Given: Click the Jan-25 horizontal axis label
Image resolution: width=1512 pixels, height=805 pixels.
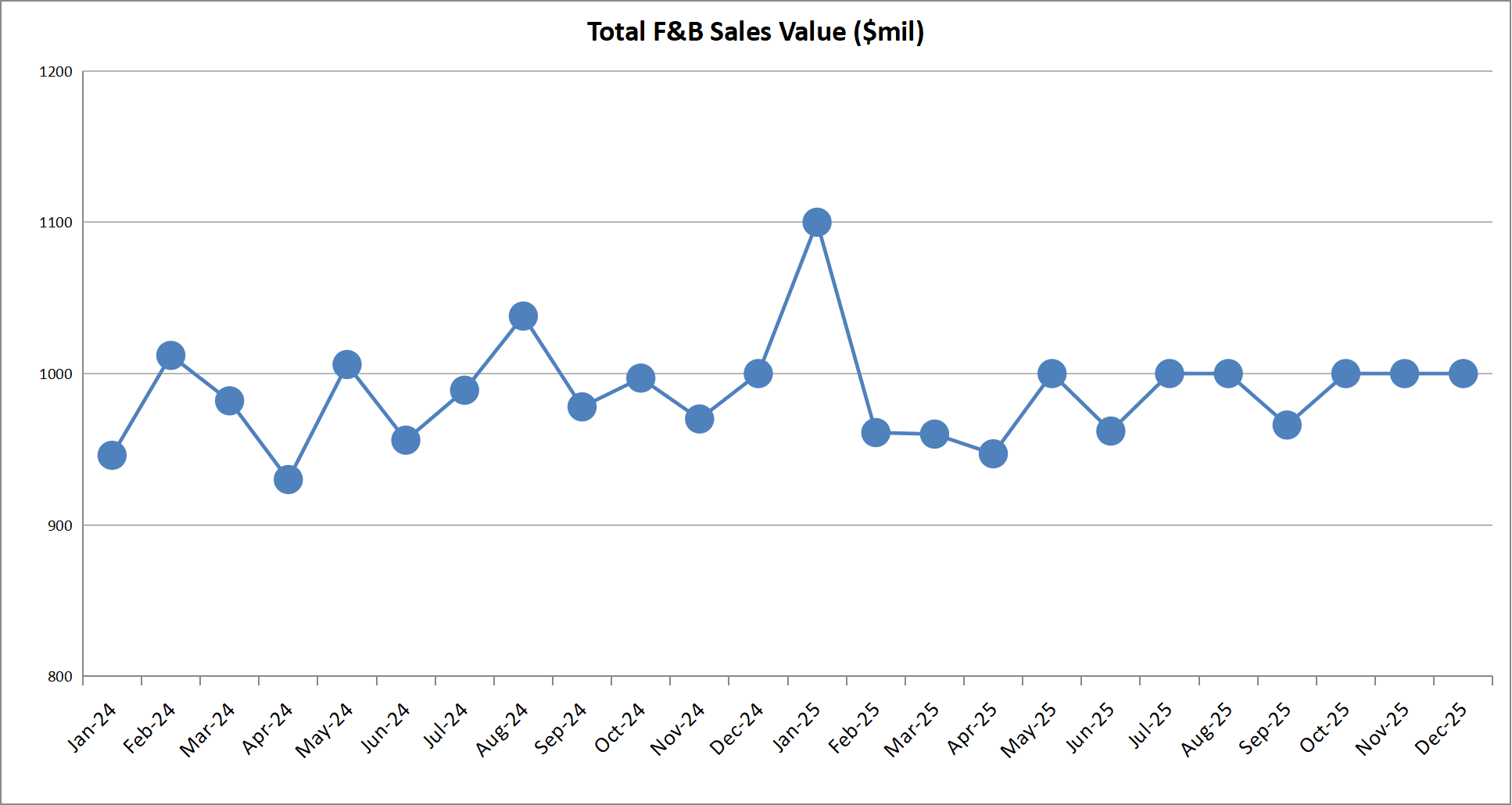Looking at the screenshot, I should pyautogui.click(x=797, y=727).
